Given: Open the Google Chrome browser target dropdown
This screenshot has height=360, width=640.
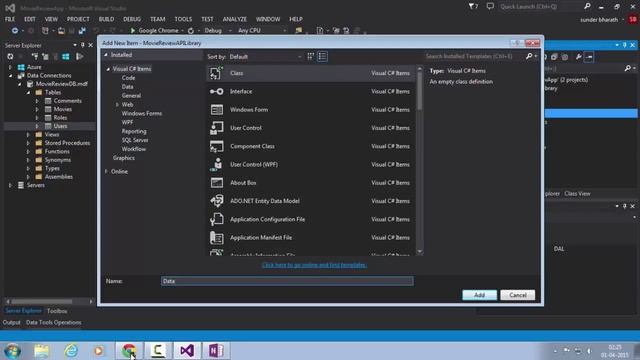Looking at the screenshot, I should (x=182, y=31).
